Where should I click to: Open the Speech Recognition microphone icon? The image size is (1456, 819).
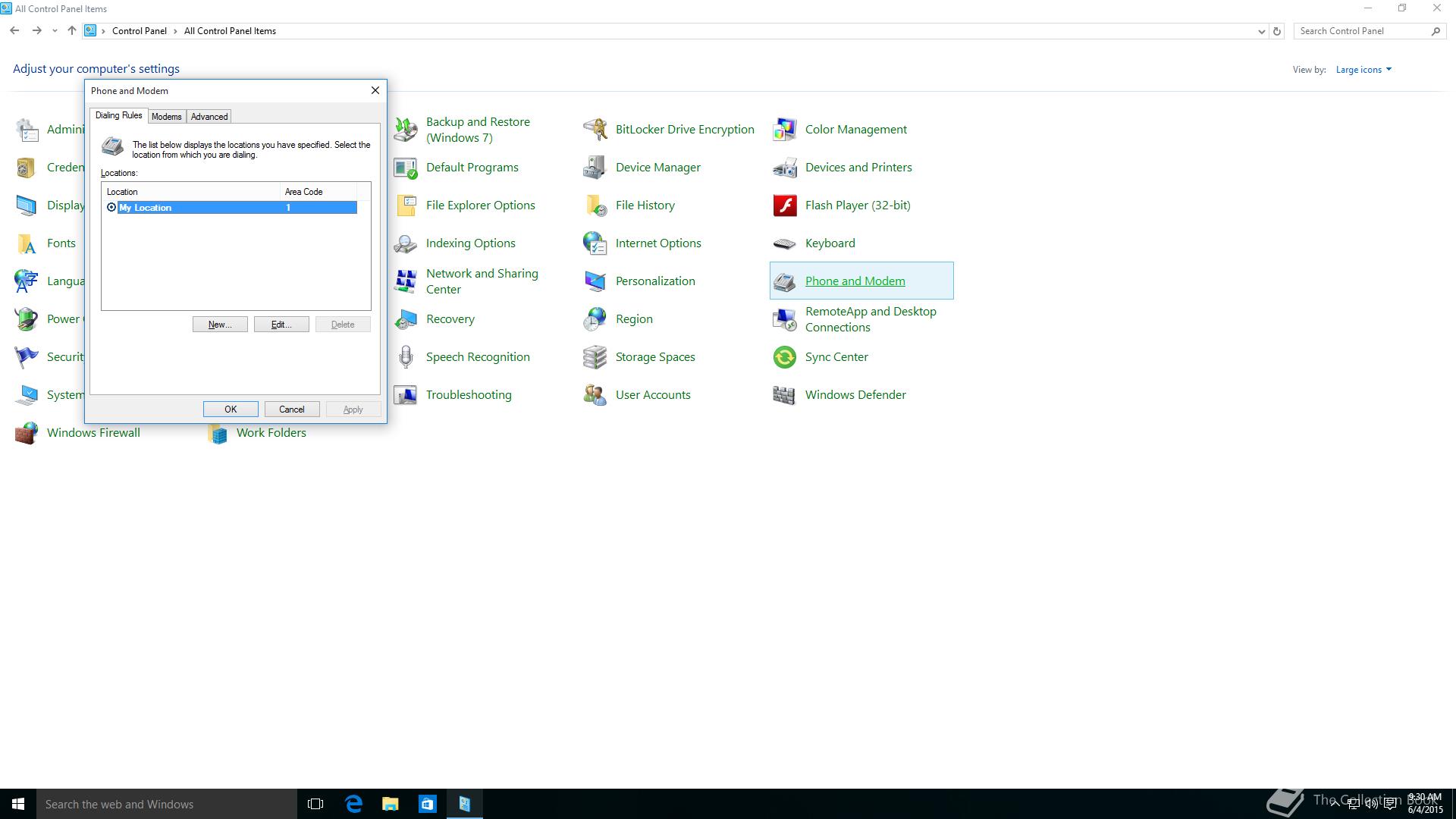pos(406,357)
